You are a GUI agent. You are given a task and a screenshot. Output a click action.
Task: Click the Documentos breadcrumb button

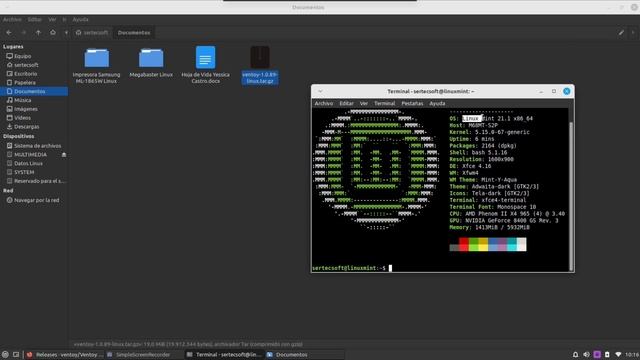[134, 33]
